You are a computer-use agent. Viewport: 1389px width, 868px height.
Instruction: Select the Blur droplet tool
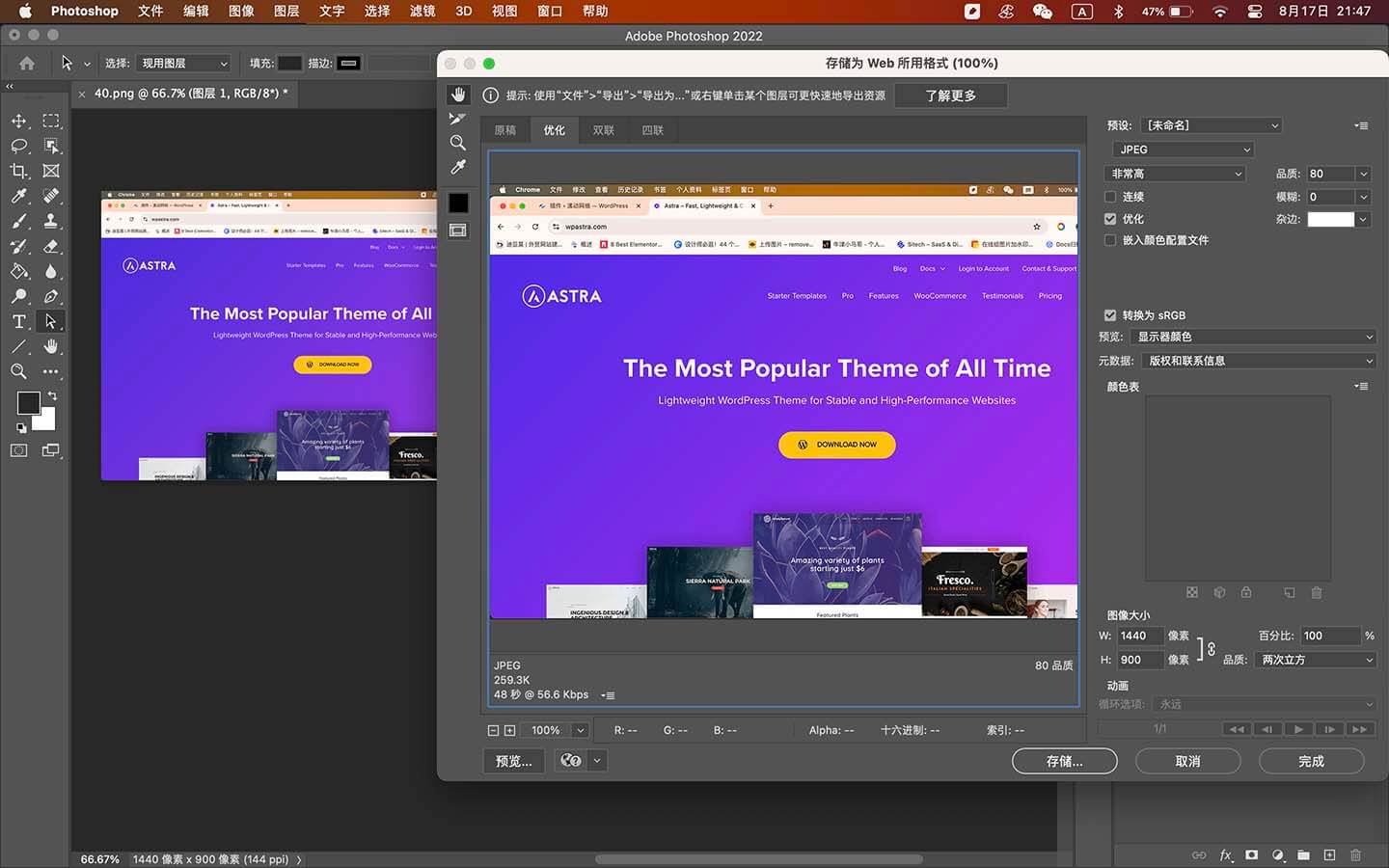pos(51,271)
